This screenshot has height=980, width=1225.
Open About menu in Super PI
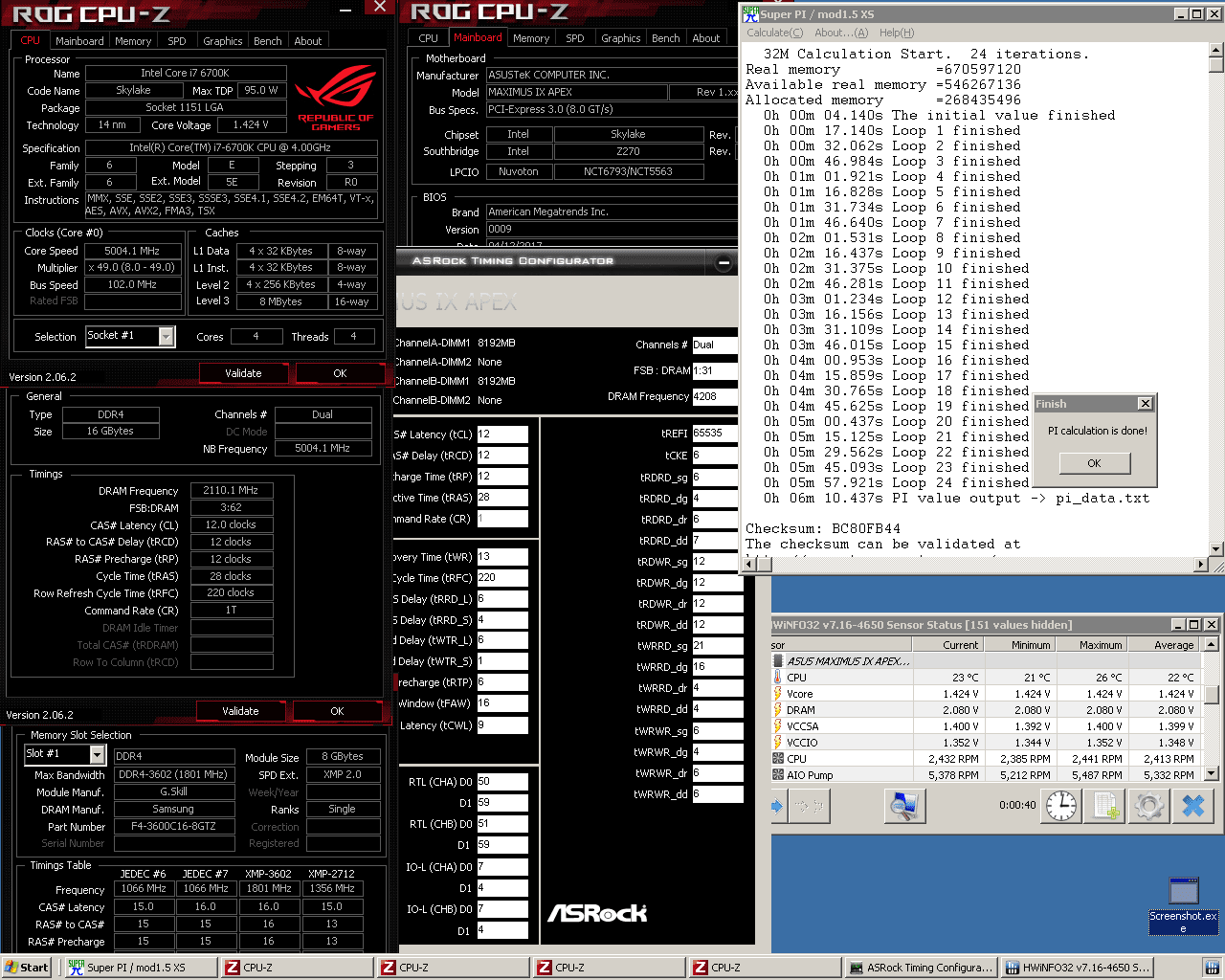coord(841,33)
